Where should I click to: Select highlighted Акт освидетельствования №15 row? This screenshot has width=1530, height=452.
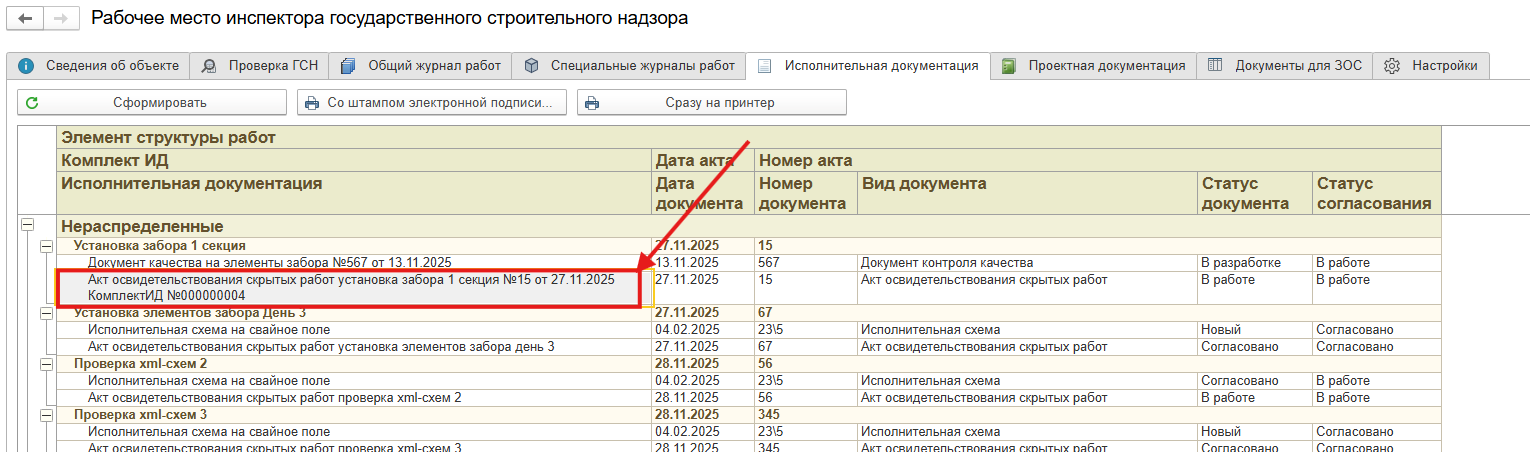[x=350, y=287]
